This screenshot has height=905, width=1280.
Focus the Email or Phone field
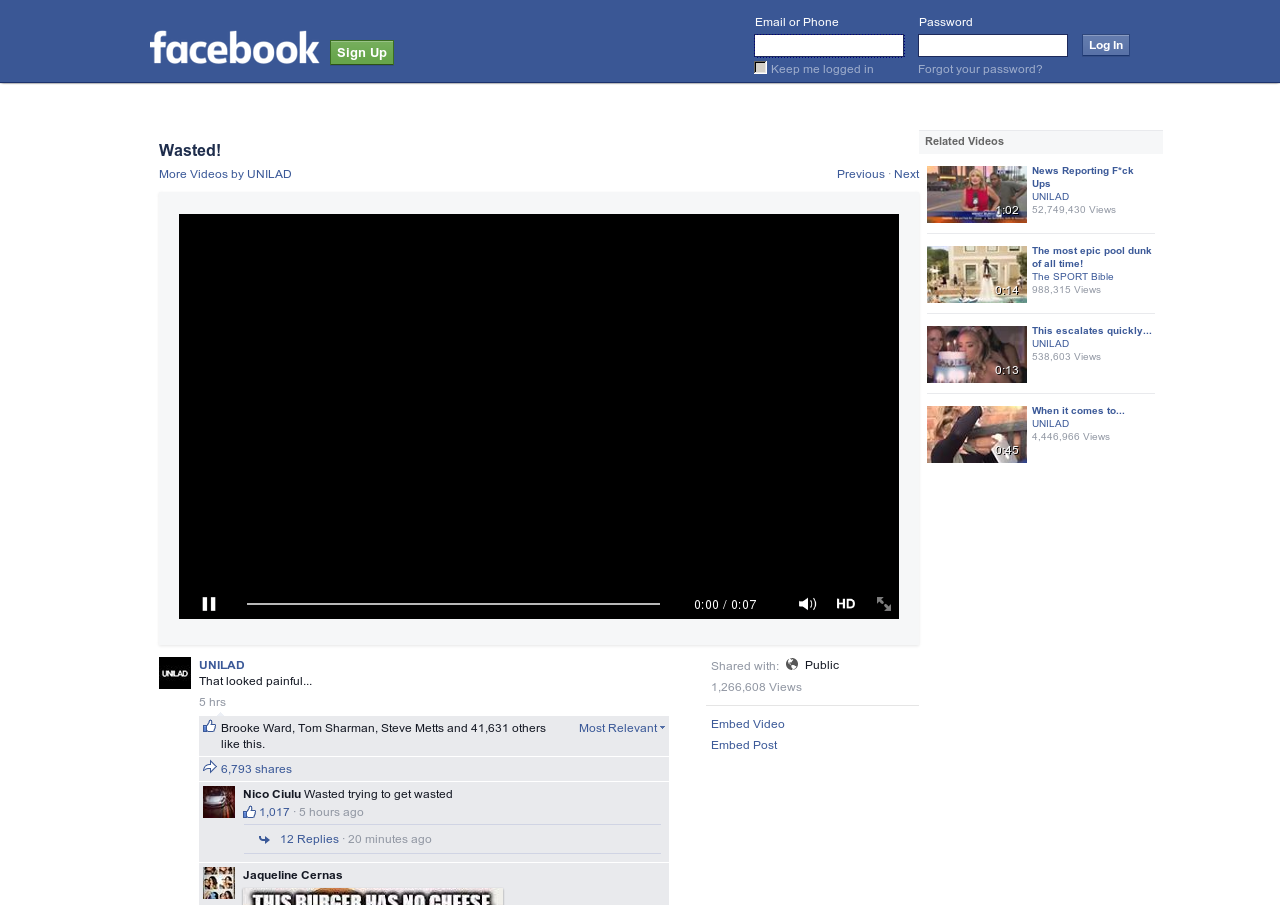[x=829, y=45]
